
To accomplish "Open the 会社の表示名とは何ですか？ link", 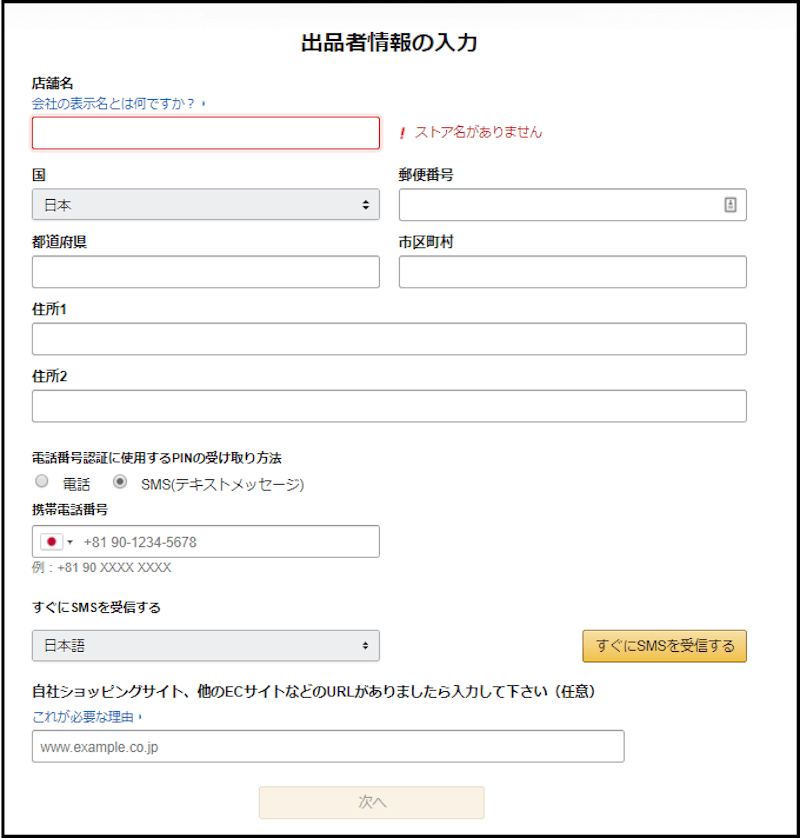I will pyautogui.click(x=113, y=103).
